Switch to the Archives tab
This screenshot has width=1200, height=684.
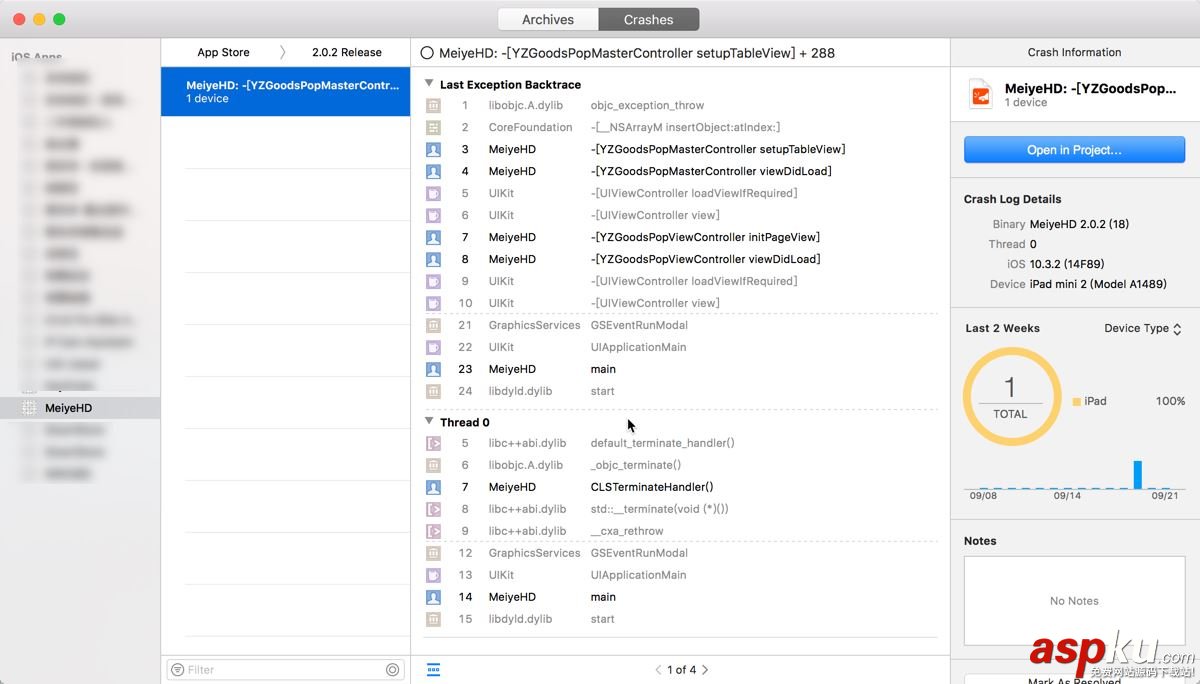coord(547,18)
